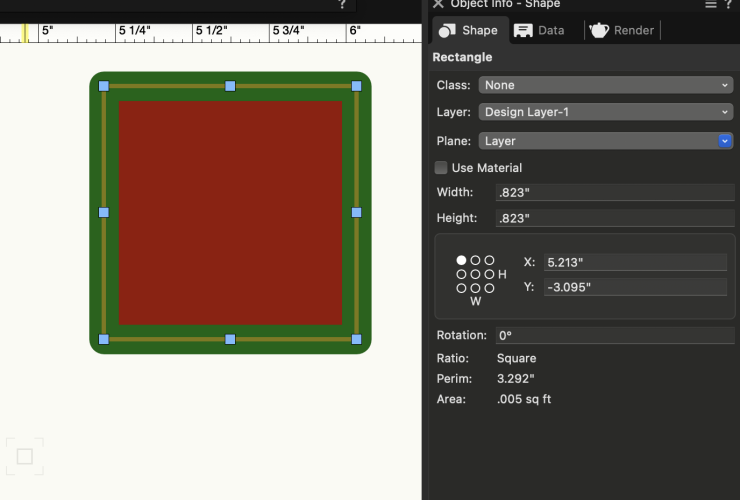Select bottom-right anchor point radio button
740x500 pixels.
(x=489, y=288)
